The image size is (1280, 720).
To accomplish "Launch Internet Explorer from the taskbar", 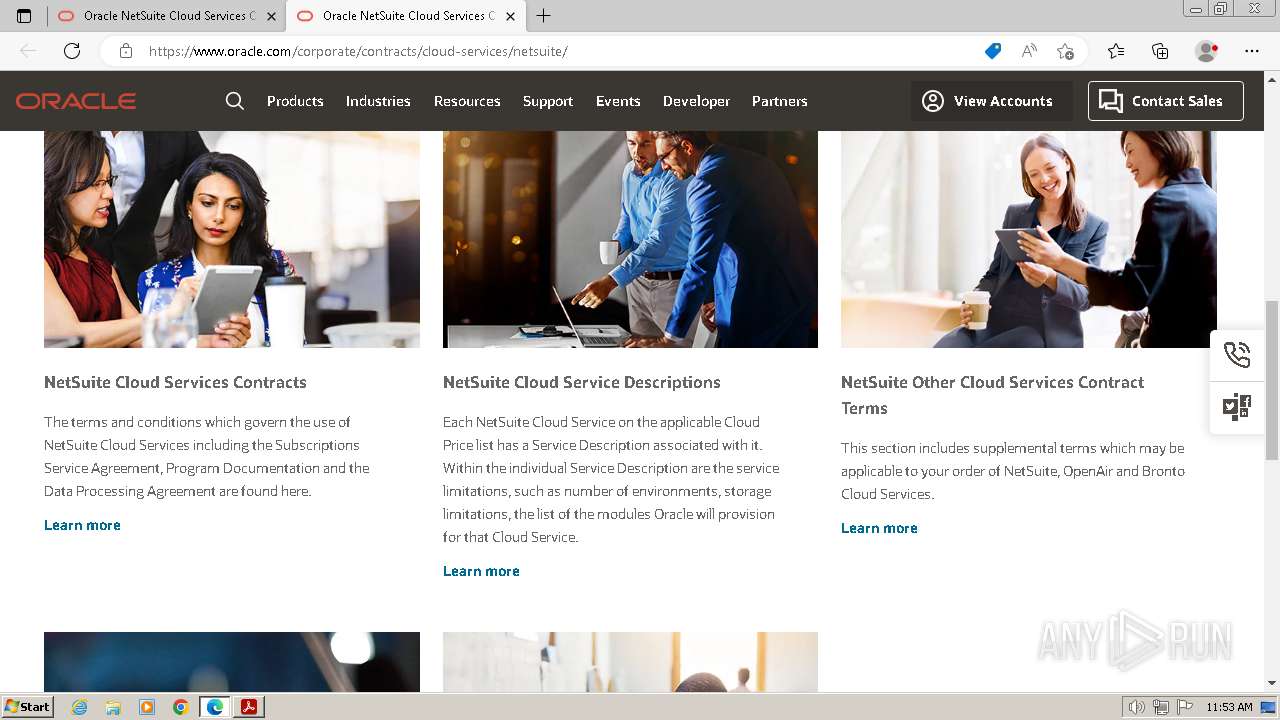I will click(x=80, y=707).
